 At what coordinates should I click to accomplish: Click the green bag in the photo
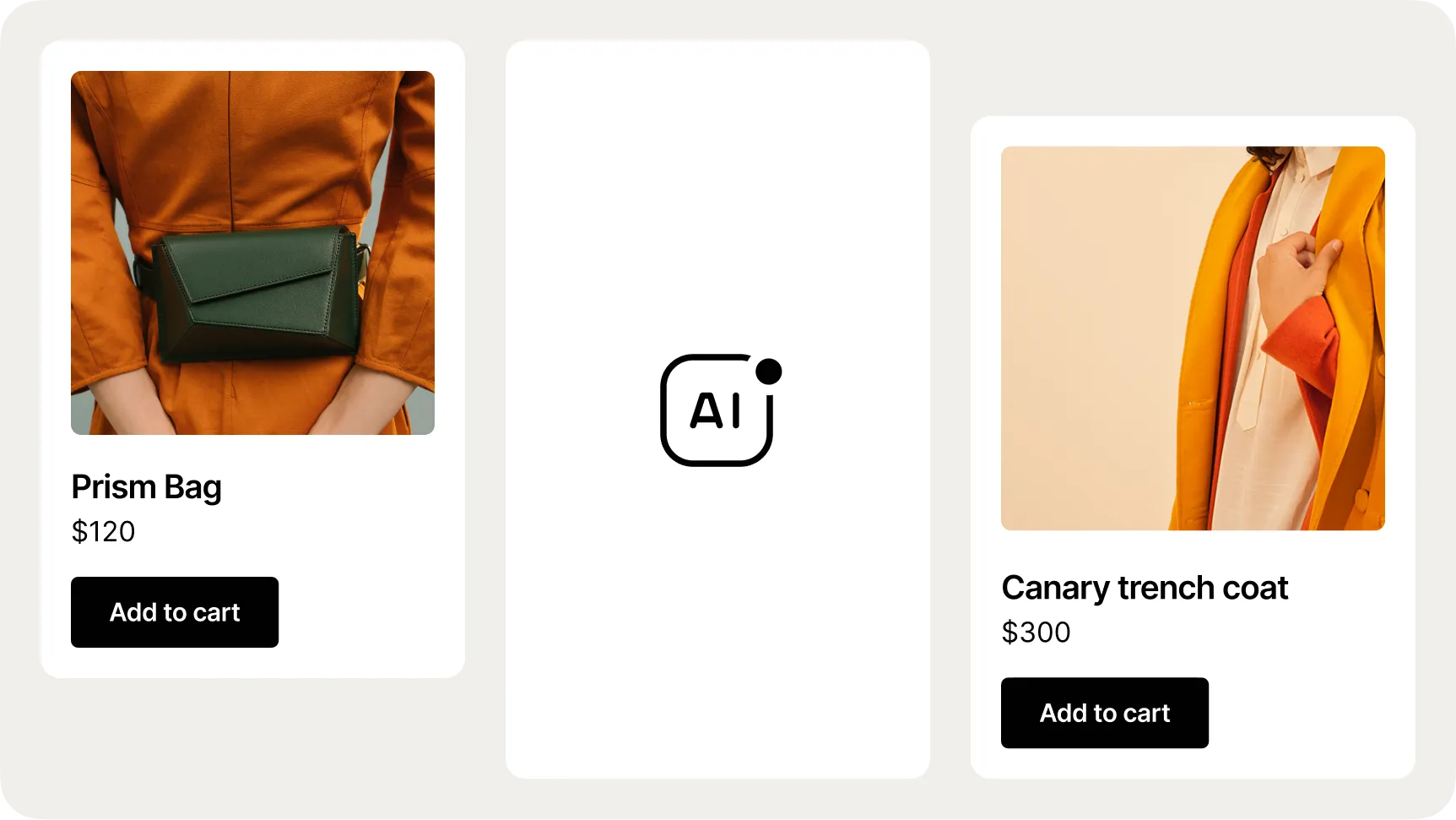[x=257, y=291]
